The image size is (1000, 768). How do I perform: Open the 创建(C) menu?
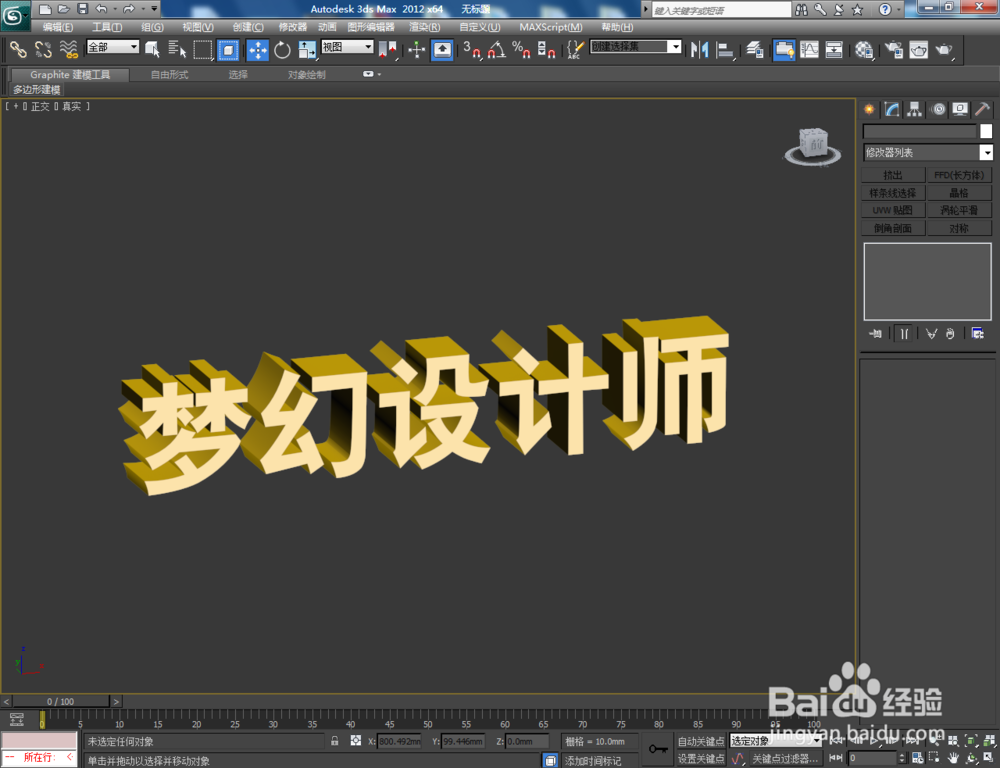[x=248, y=27]
